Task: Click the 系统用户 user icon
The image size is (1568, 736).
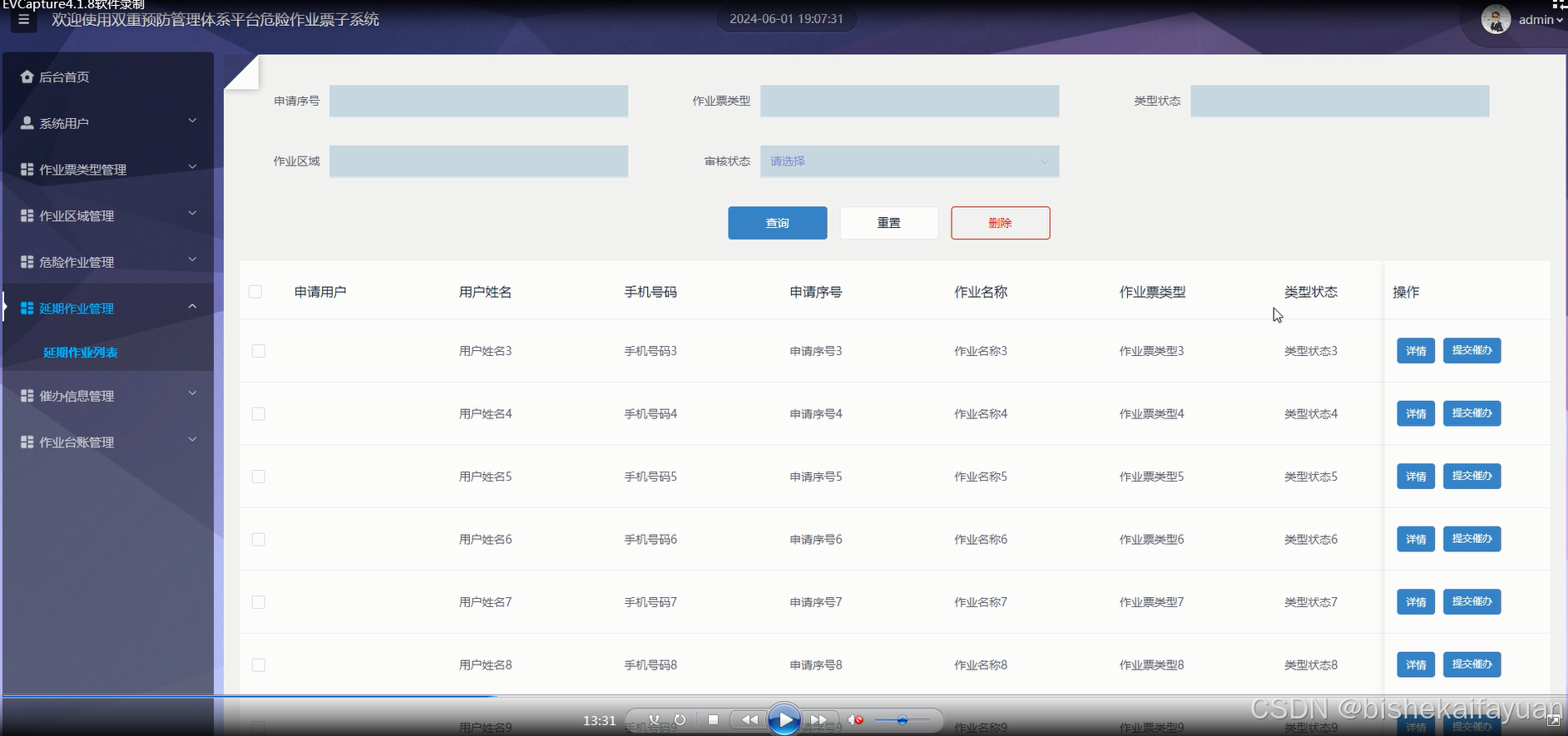Action: pyautogui.click(x=27, y=123)
